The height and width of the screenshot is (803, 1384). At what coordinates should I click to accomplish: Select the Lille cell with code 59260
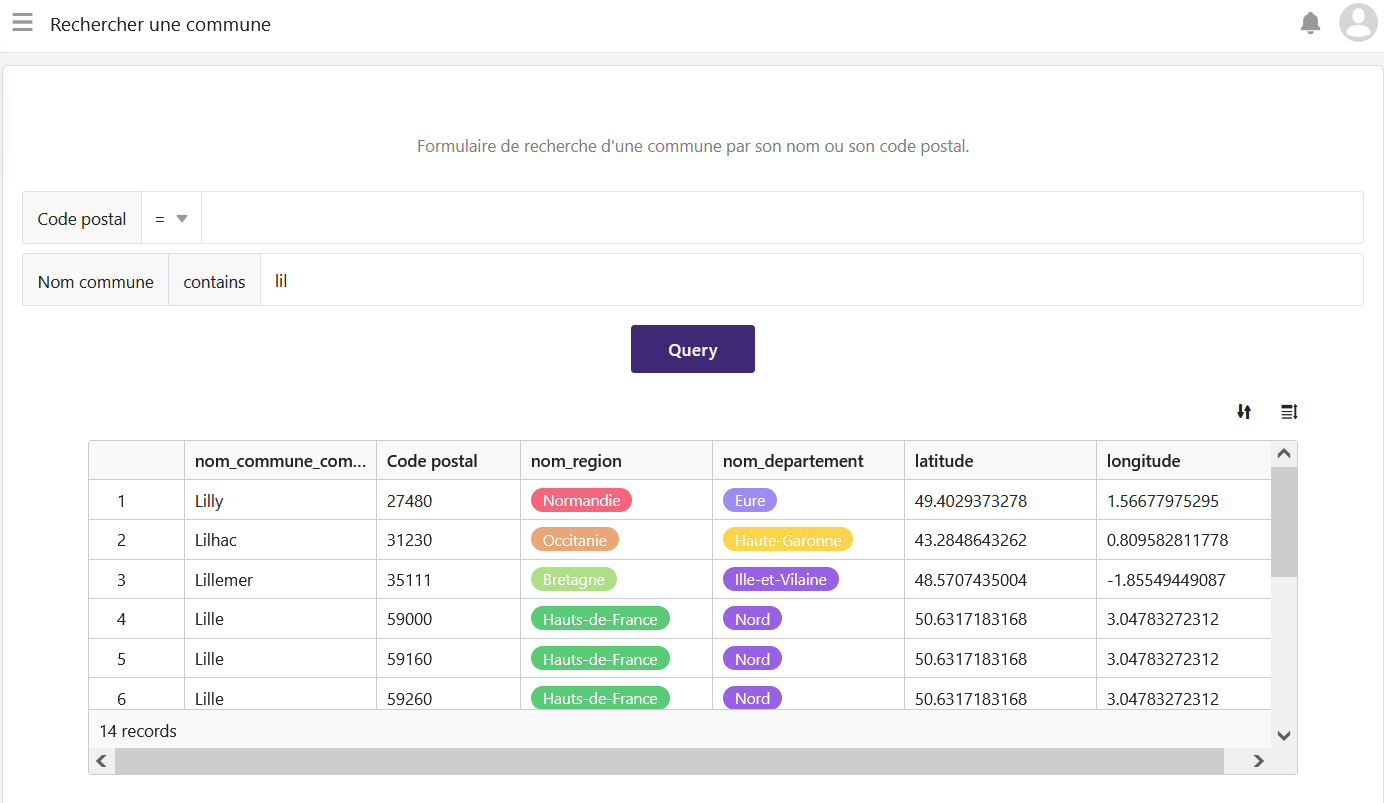point(281,695)
